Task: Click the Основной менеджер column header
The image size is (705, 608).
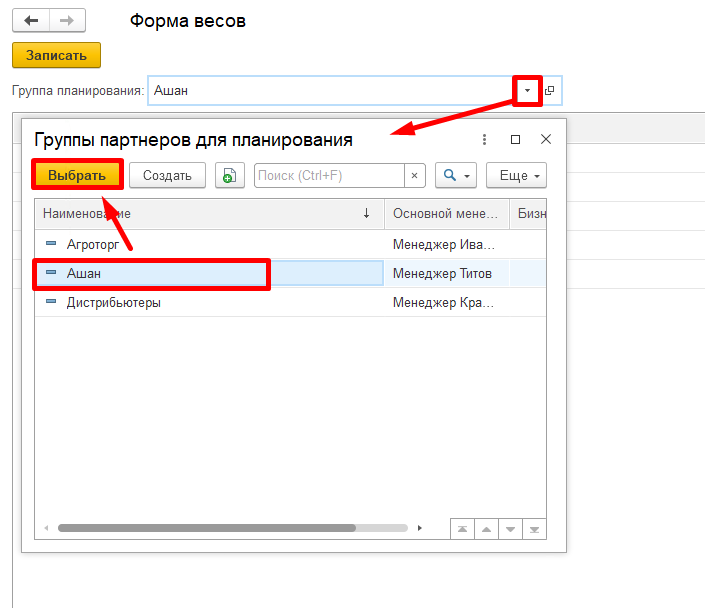Action: click(445, 213)
